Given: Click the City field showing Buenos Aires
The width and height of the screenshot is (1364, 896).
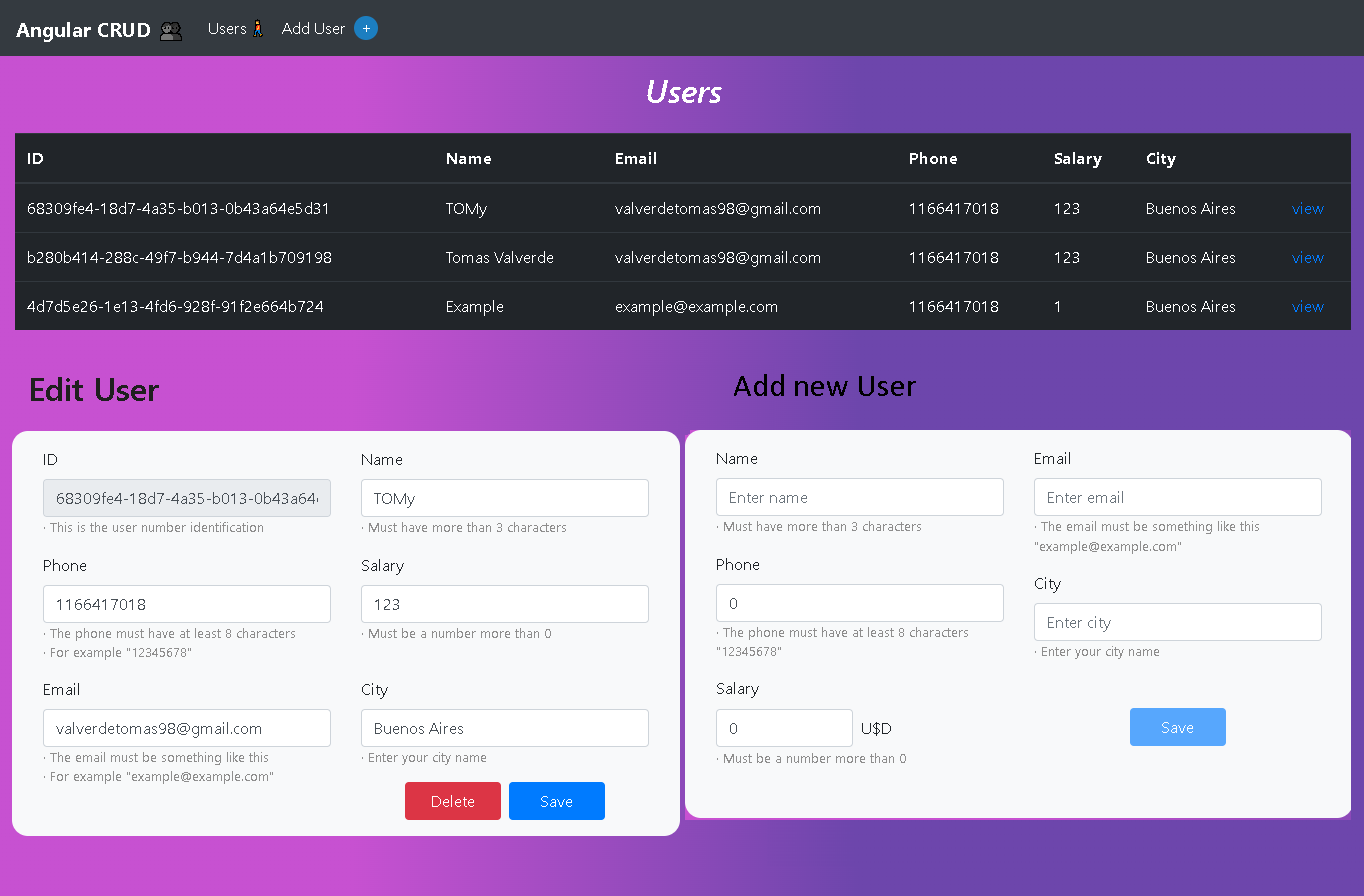Looking at the screenshot, I should coord(504,728).
